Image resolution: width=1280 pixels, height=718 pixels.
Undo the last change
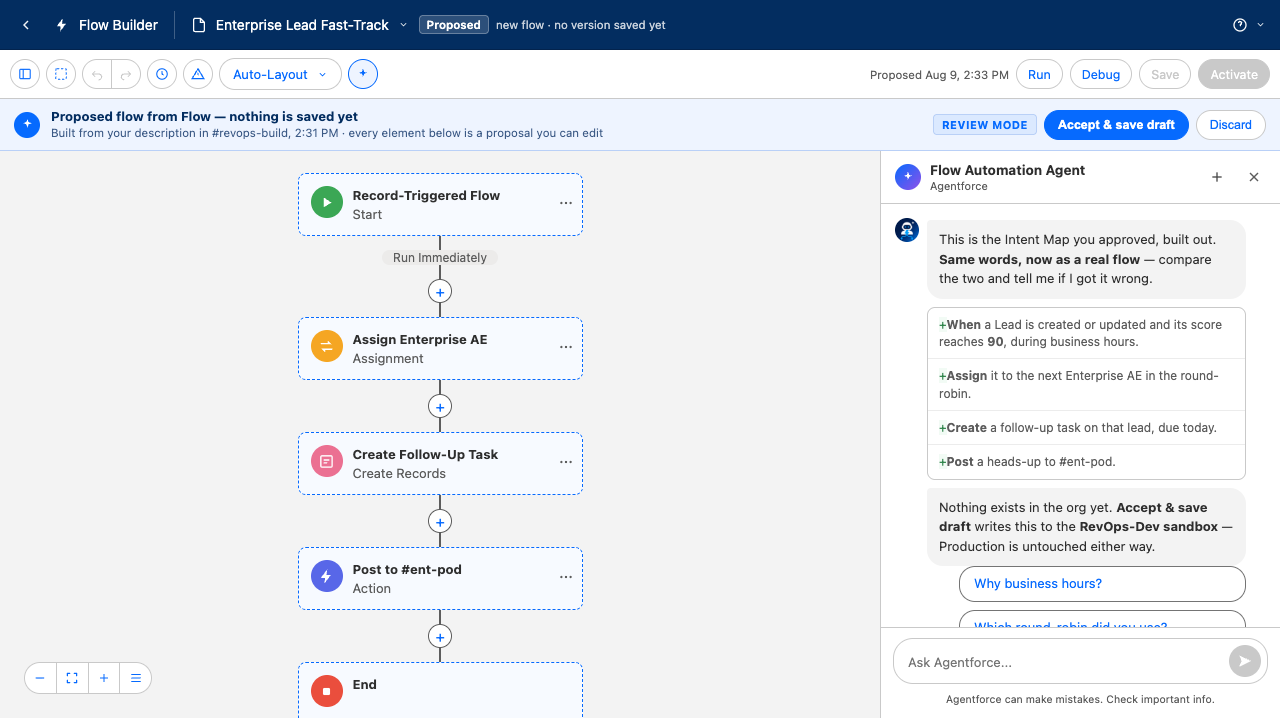(97, 74)
